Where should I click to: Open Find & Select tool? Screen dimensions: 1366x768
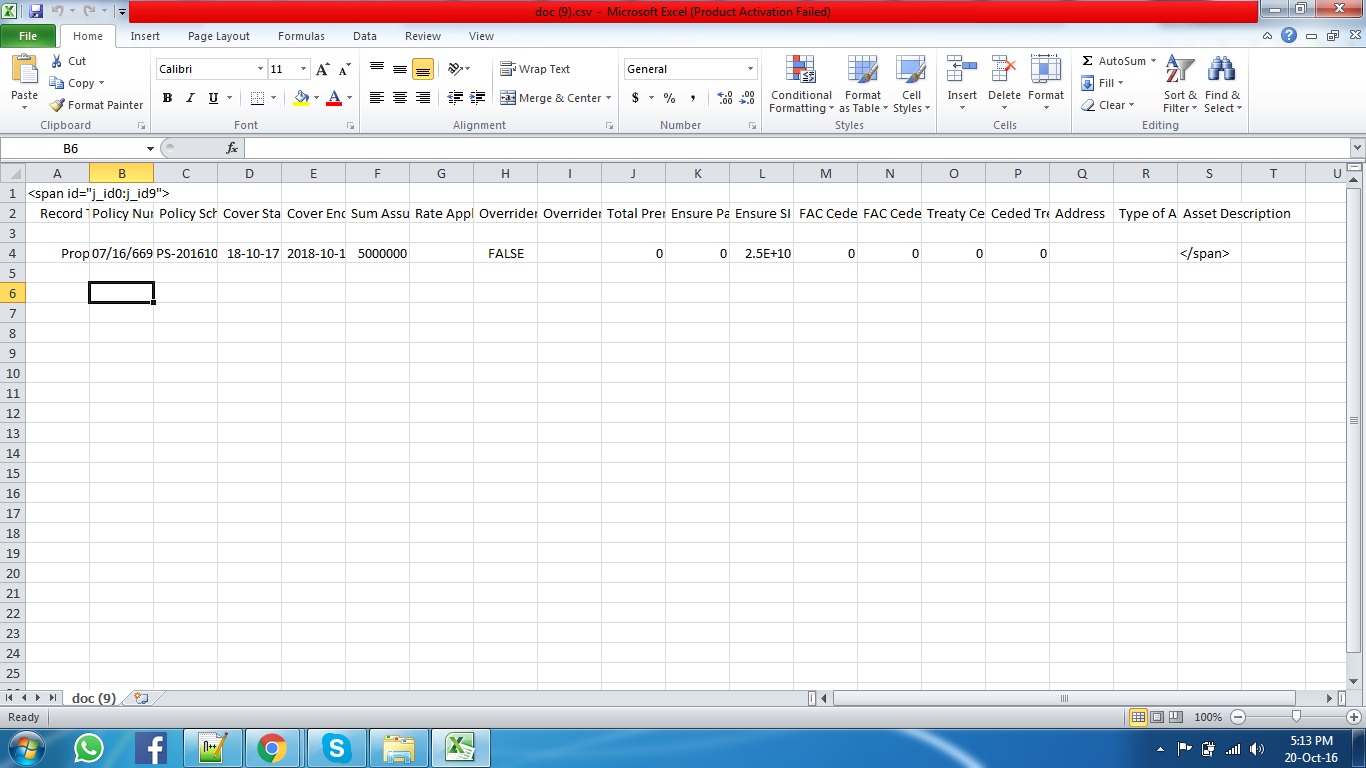(x=1221, y=86)
